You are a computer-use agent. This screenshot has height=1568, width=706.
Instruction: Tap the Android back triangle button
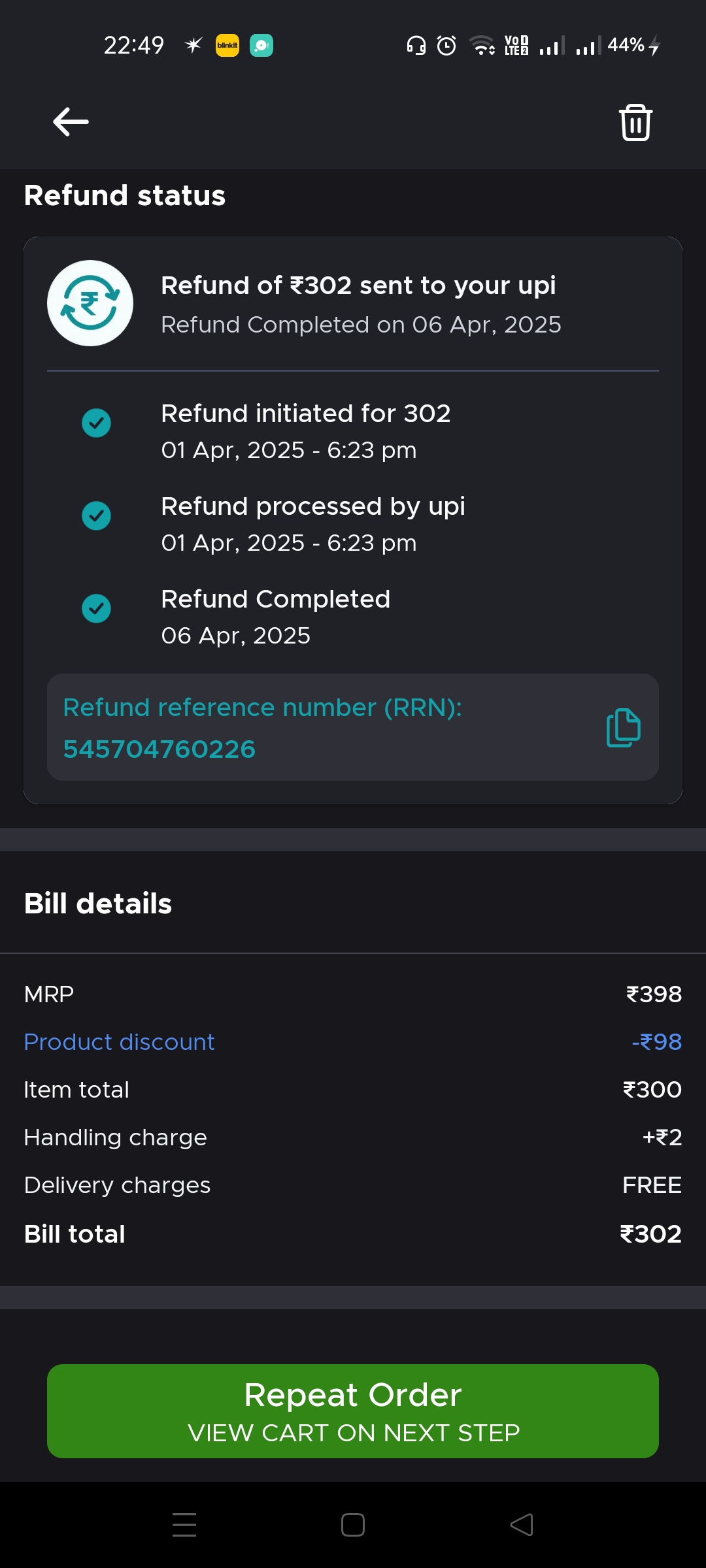[x=522, y=1525]
